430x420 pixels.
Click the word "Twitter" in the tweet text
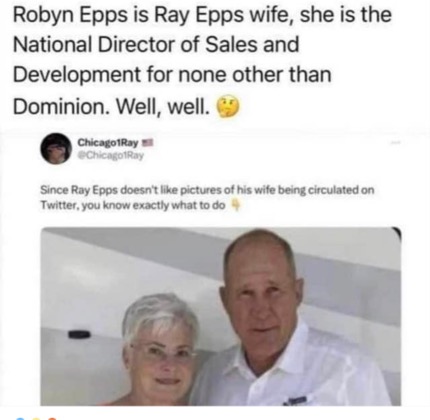pyautogui.click(x=59, y=205)
